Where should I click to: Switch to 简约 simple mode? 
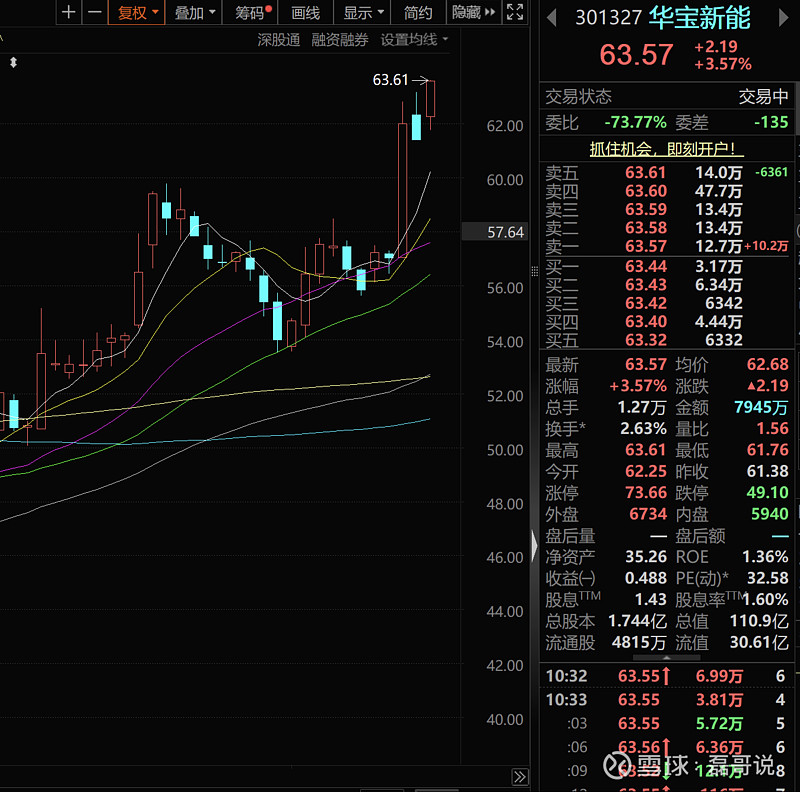coord(418,12)
